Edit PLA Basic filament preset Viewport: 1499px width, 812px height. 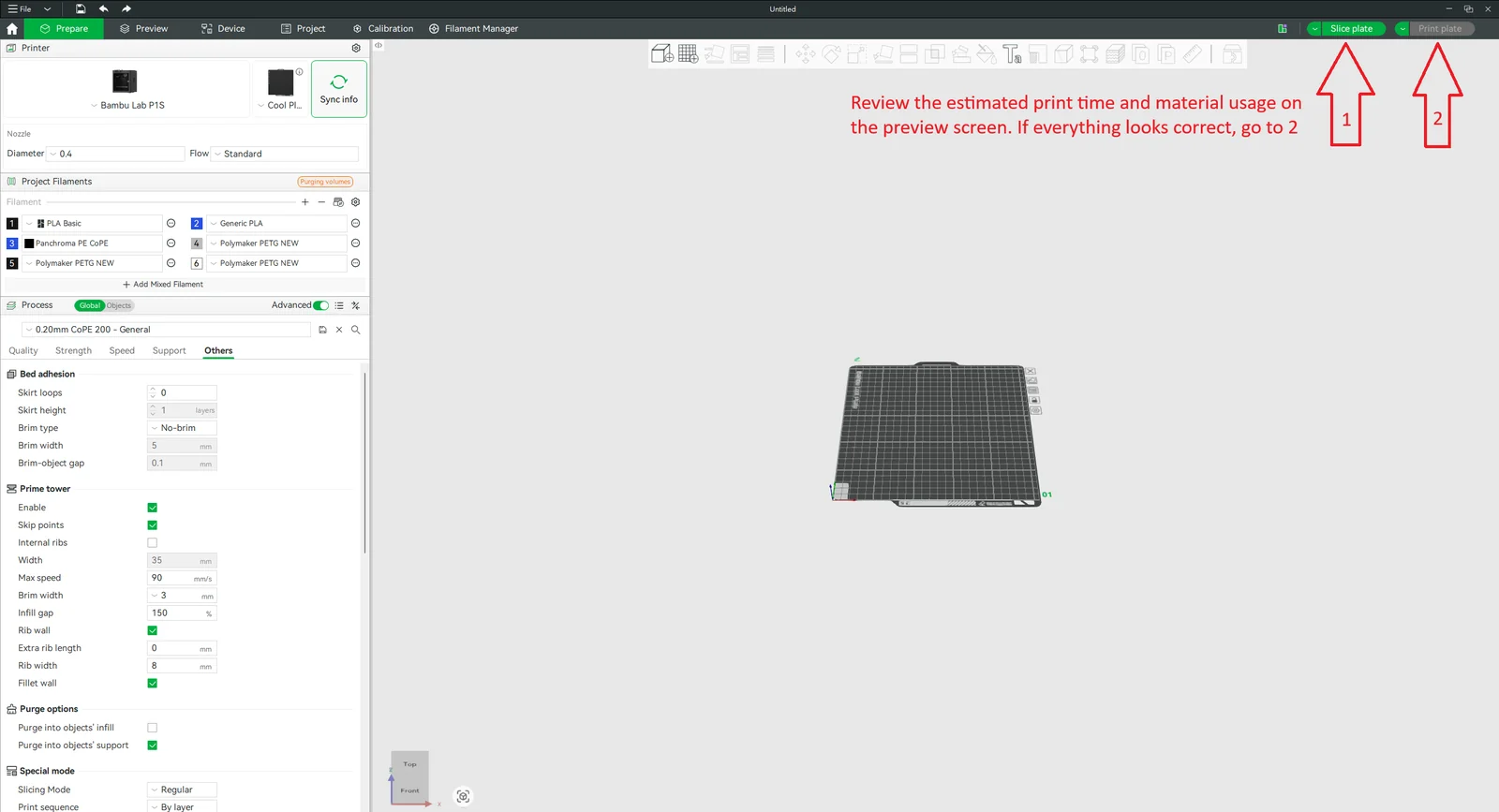(x=171, y=223)
